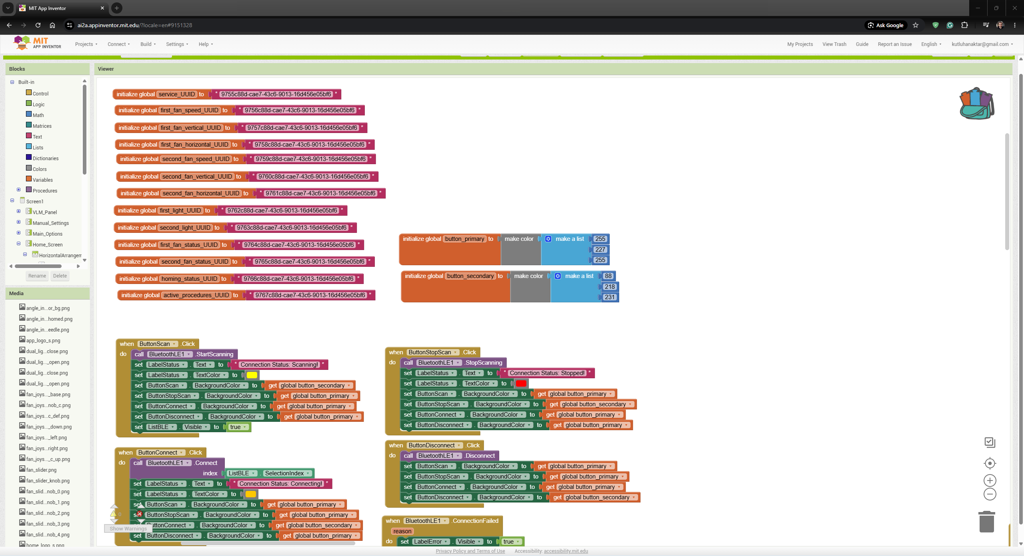The image size is (1024, 556).
Task: Click the blue mutator gear on button_secondary list
Action: [x=558, y=276]
